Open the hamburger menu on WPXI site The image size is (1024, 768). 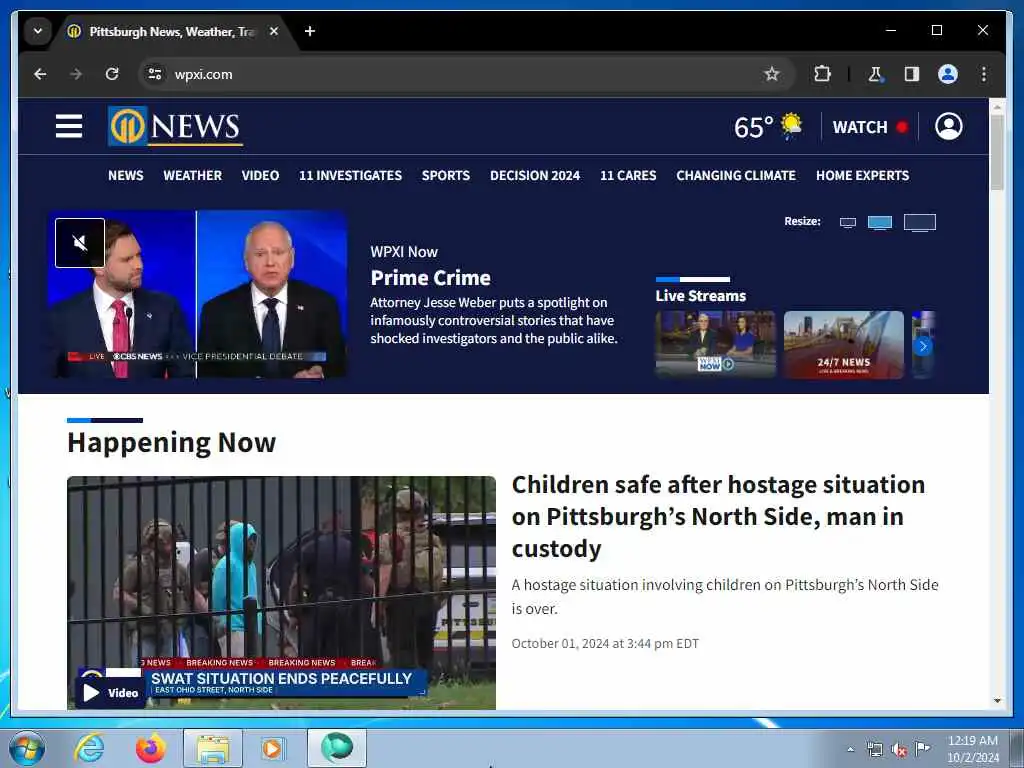click(69, 126)
